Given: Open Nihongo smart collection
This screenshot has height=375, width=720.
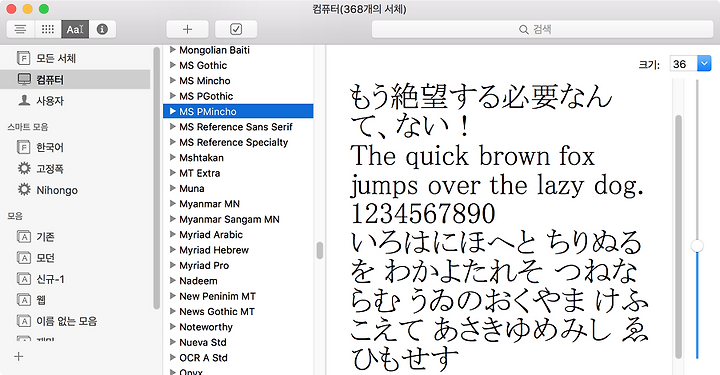Looking at the screenshot, I should (x=75, y=190).
